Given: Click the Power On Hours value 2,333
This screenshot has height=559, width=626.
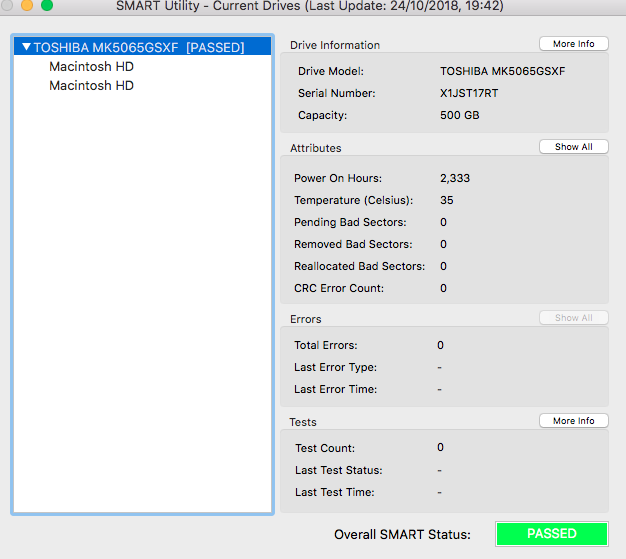Looking at the screenshot, I should [x=455, y=178].
